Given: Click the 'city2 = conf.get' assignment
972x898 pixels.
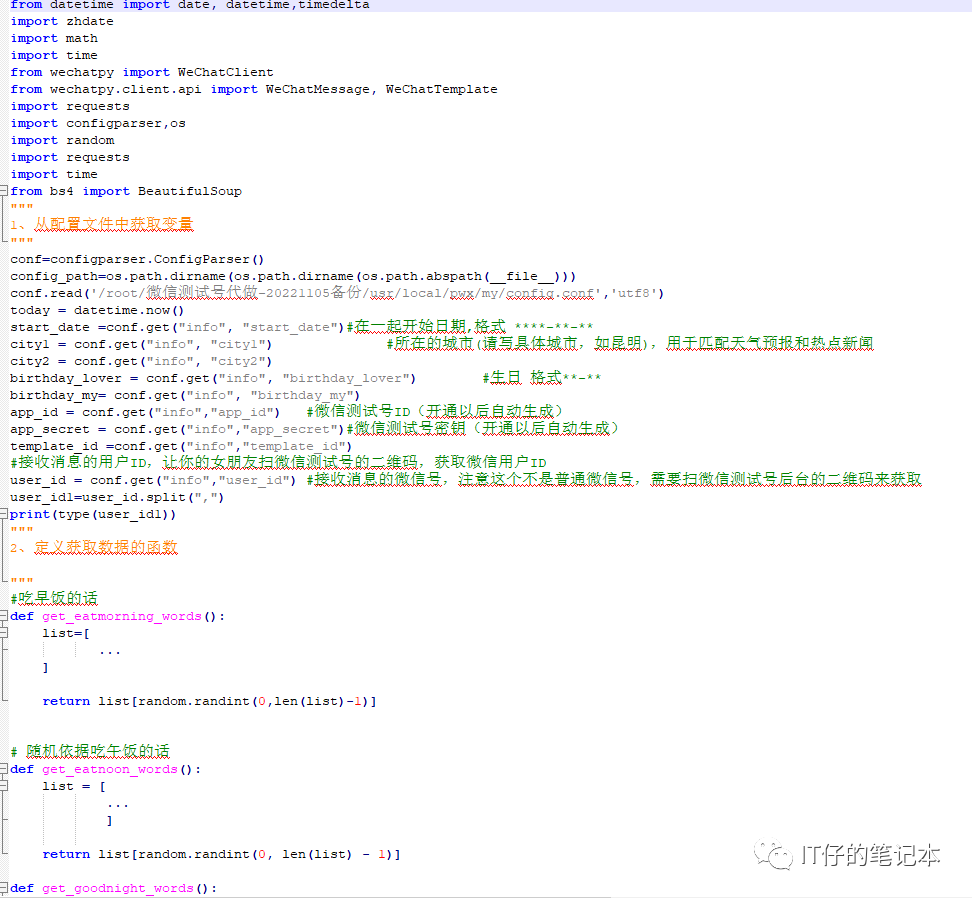Looking at the screenshot, I should (x=141, y=361).
